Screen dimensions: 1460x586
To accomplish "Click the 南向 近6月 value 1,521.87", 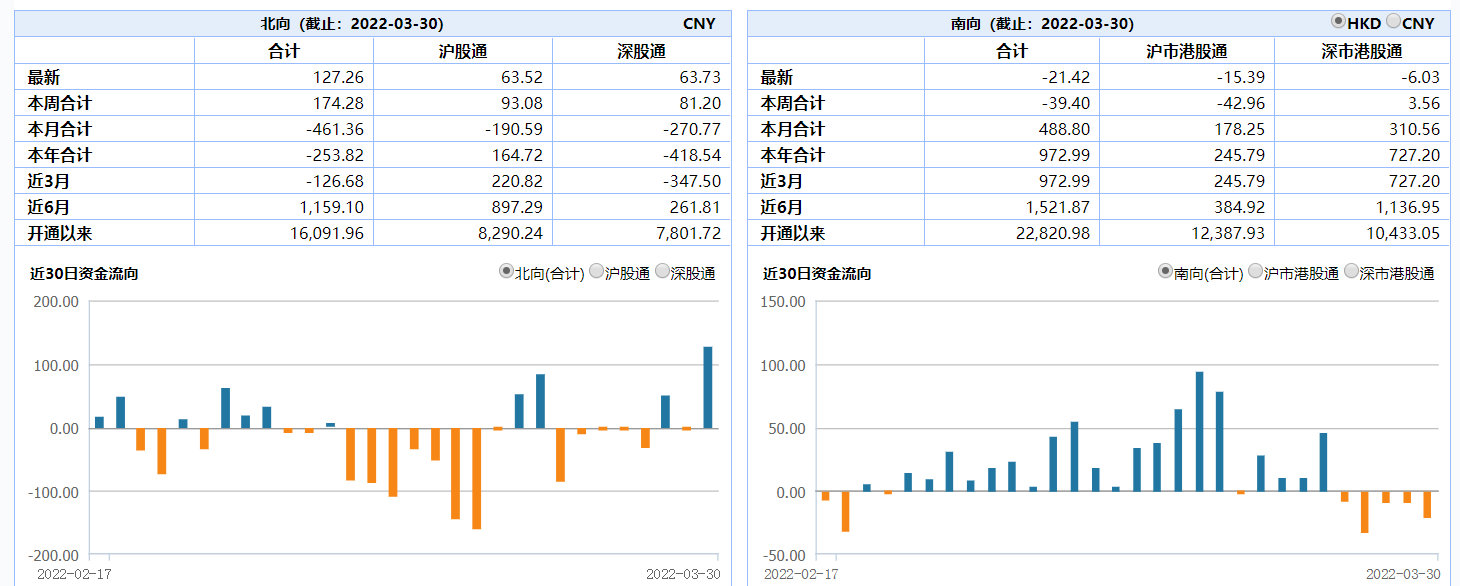I will (x=1058, y=207).
